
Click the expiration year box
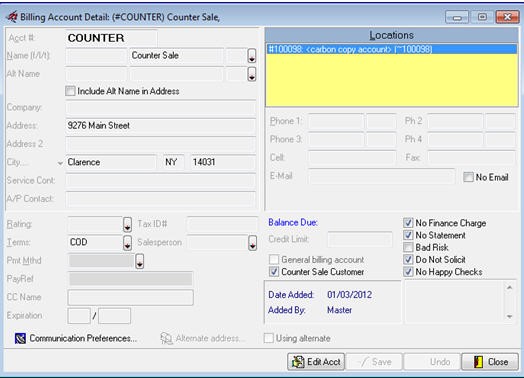pyautogui.click(x=115, y=316)
